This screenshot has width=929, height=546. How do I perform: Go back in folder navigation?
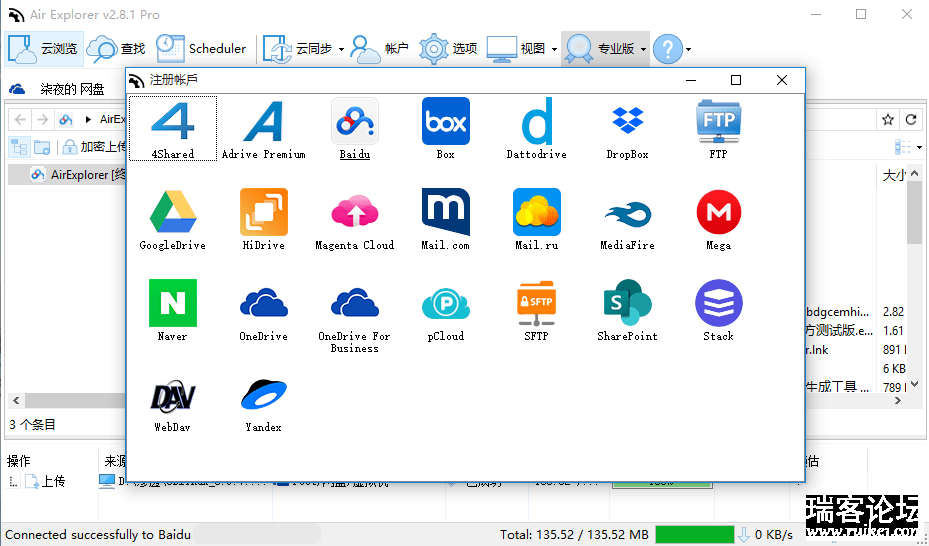click(20, 120)
